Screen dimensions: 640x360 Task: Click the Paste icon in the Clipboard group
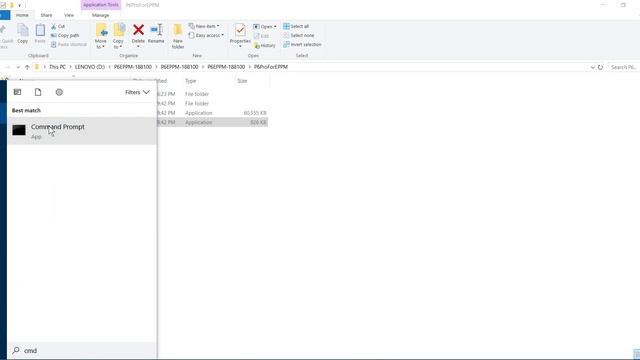click(x=40, y=33)
